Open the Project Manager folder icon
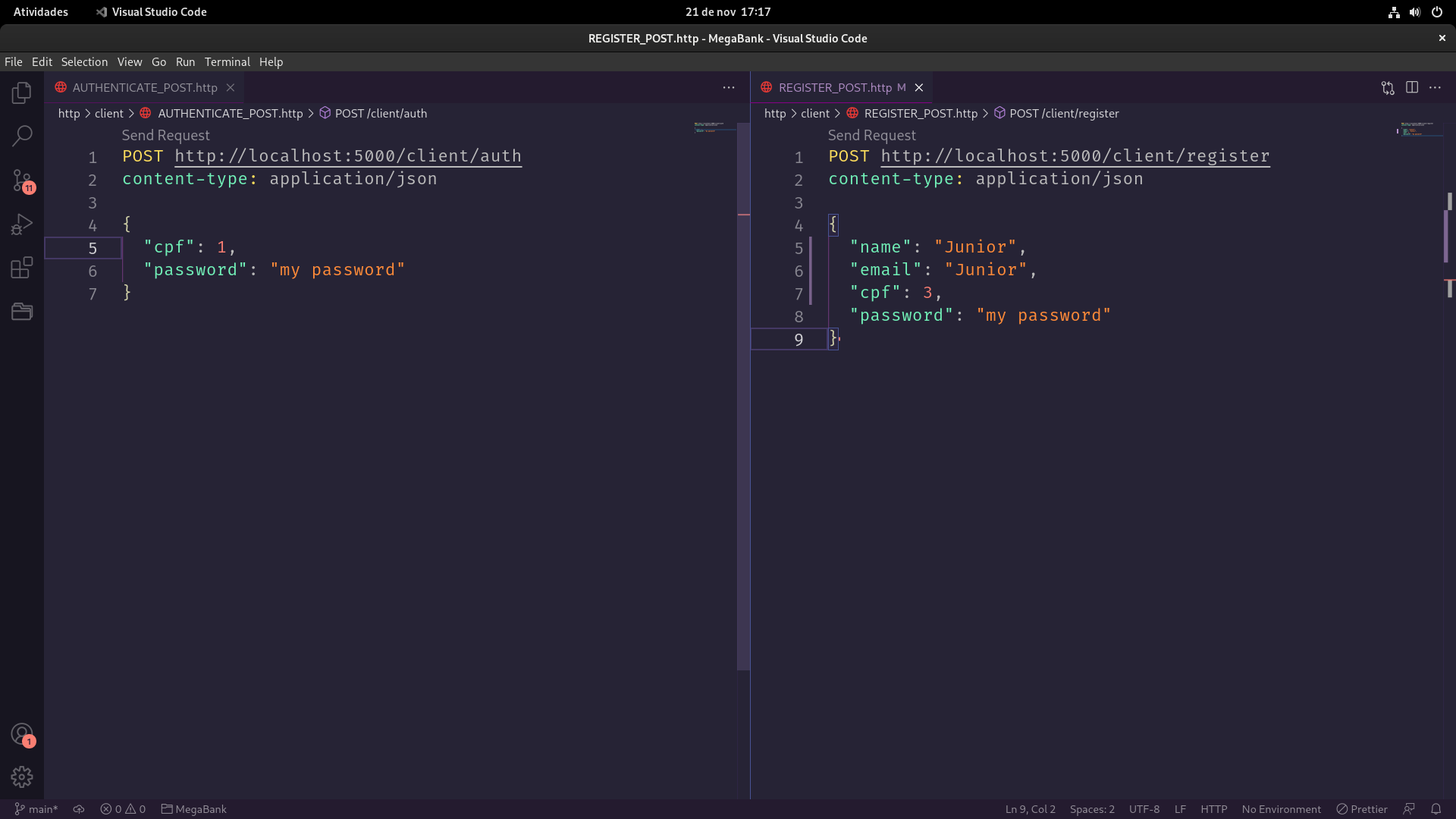This screenshot has width=1456, height=819. (x=22, y=312)
